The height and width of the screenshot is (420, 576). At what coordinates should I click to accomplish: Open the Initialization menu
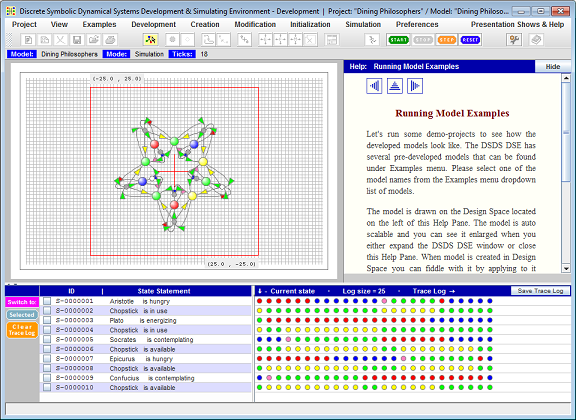point(310,25)
